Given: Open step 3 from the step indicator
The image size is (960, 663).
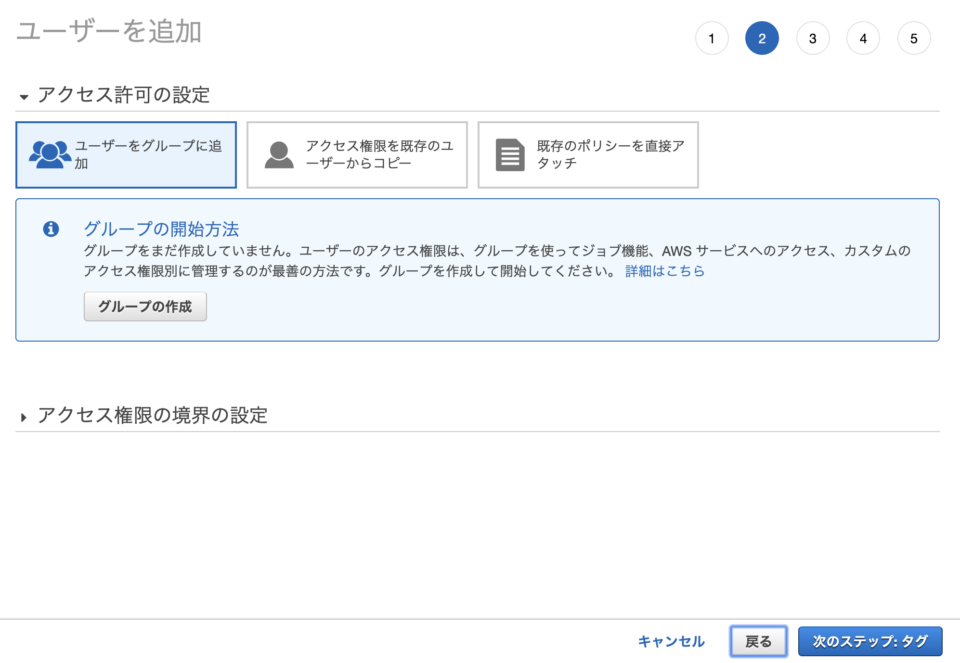Looking at the screenshot, I should pos(812,38).
